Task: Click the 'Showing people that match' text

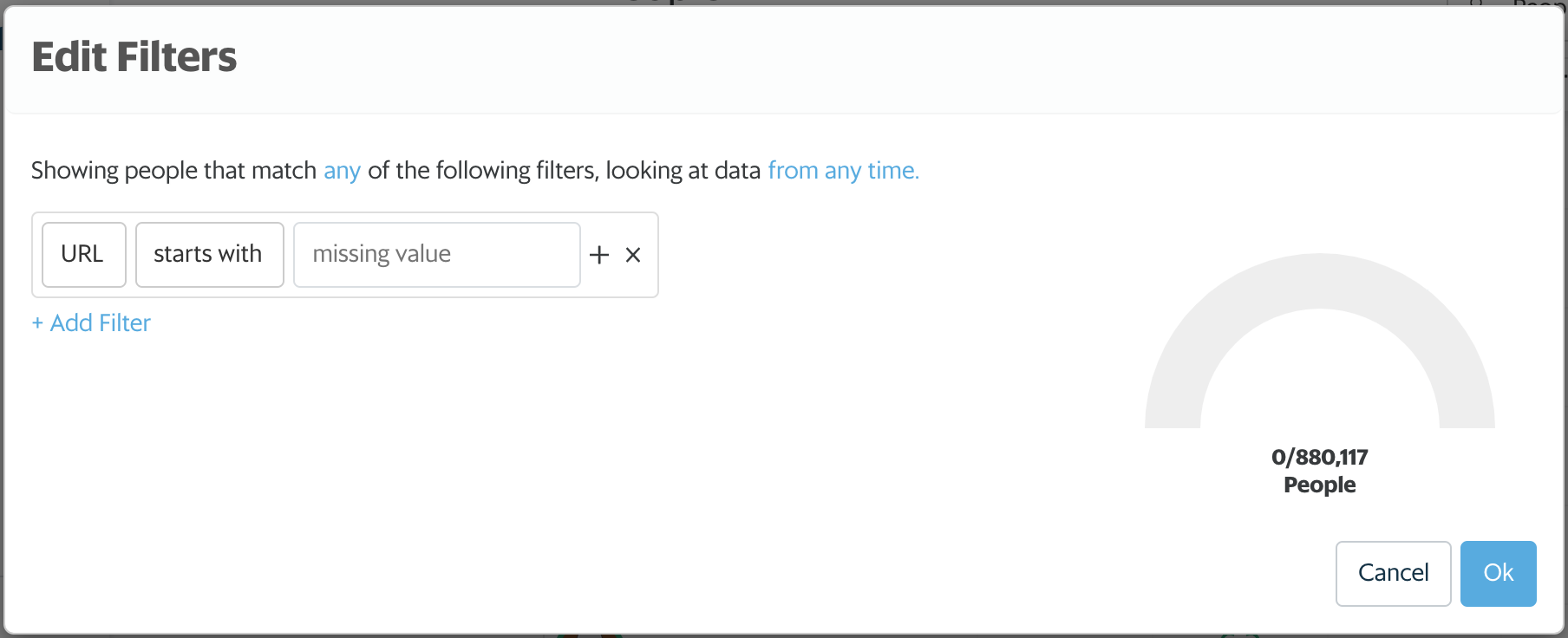Action: [x=173, y=171]
